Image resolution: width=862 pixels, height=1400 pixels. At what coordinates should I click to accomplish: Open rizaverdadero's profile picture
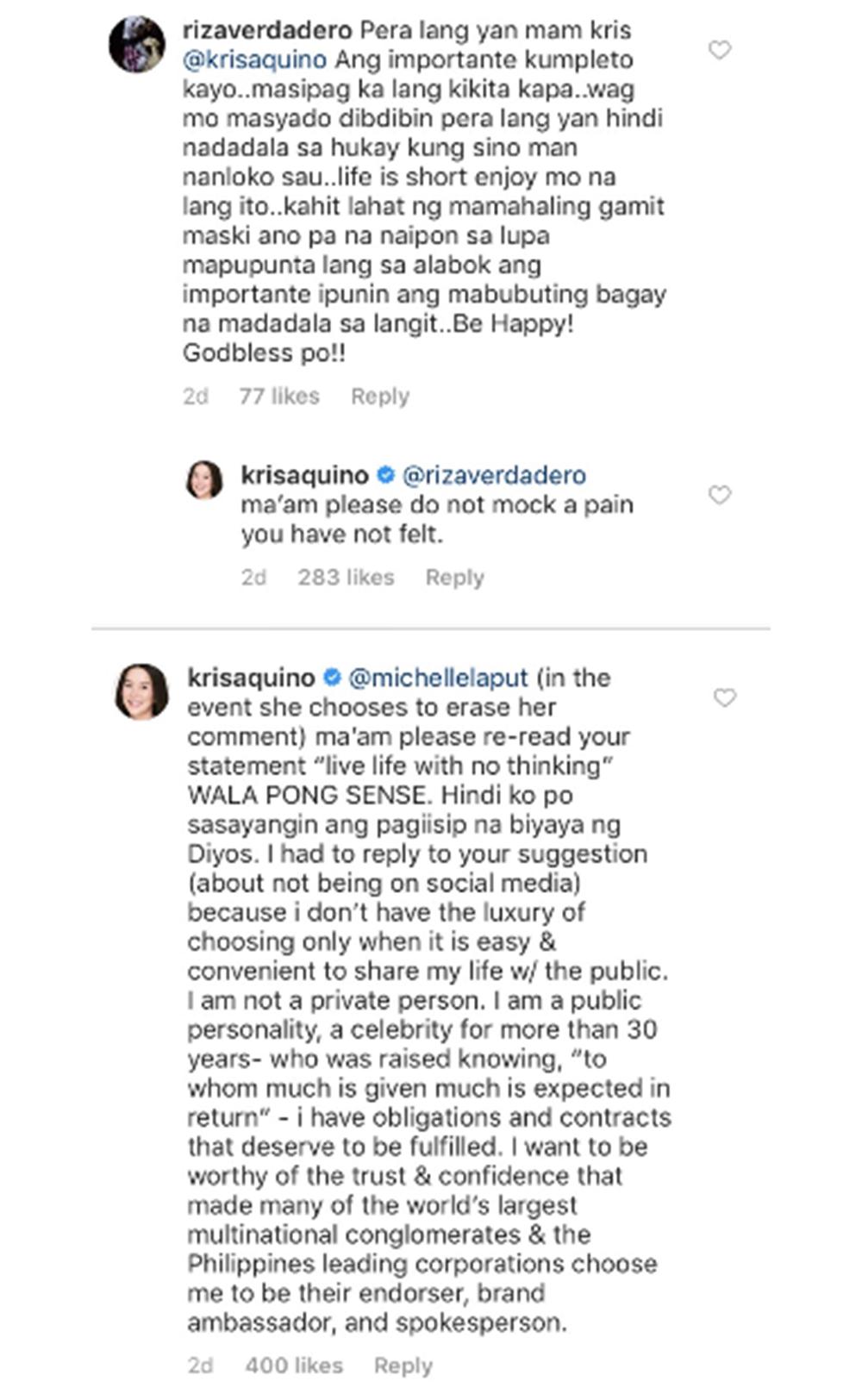(137, 44)
